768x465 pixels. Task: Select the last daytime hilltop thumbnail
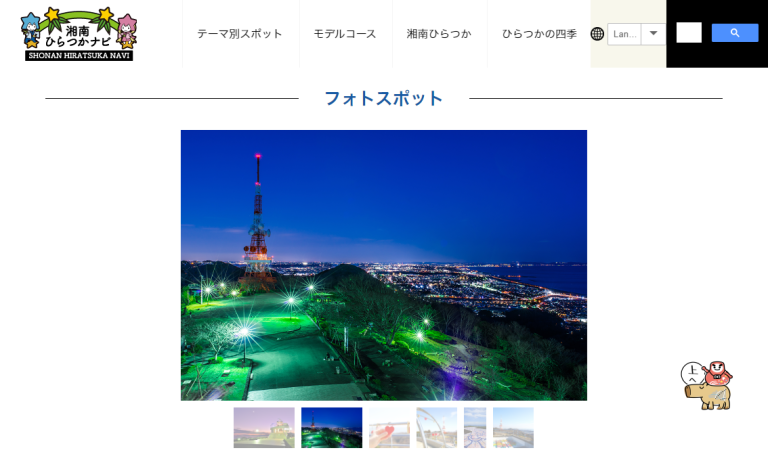coord(513,427)
